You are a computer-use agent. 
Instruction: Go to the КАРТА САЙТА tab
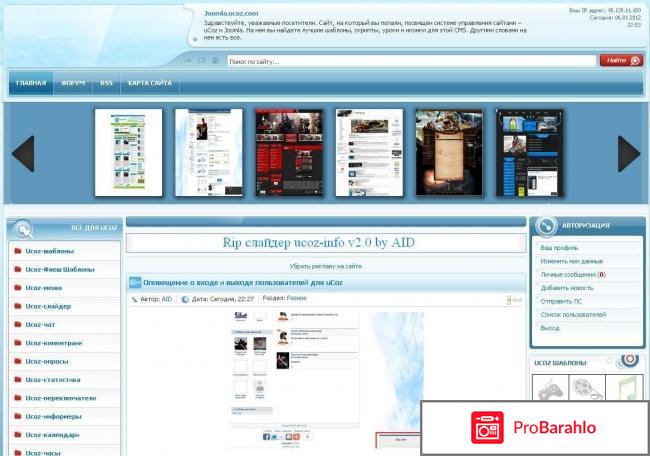tap(147, 84)
